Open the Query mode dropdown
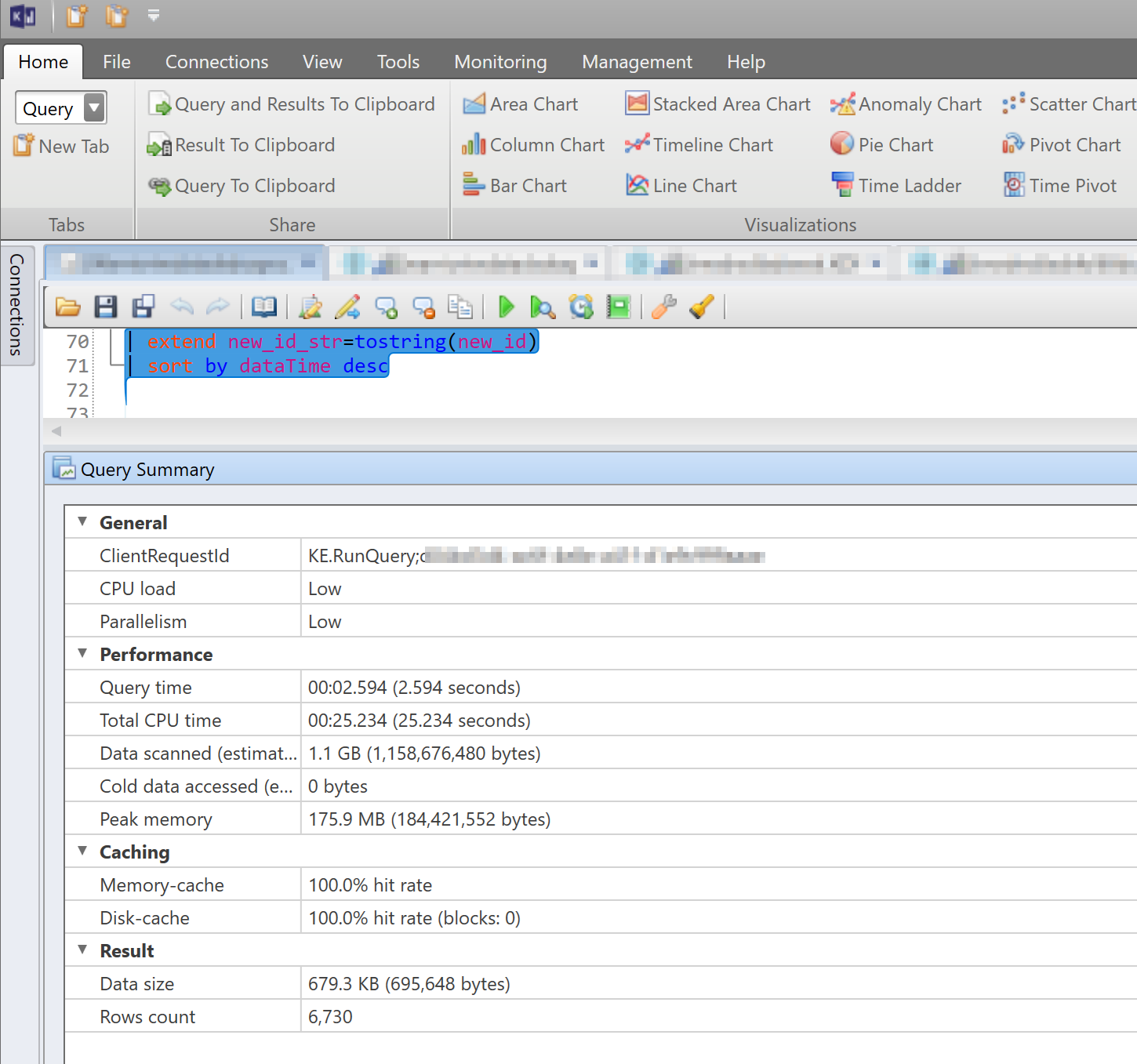1137x1064 pixels. click(95, 107)
